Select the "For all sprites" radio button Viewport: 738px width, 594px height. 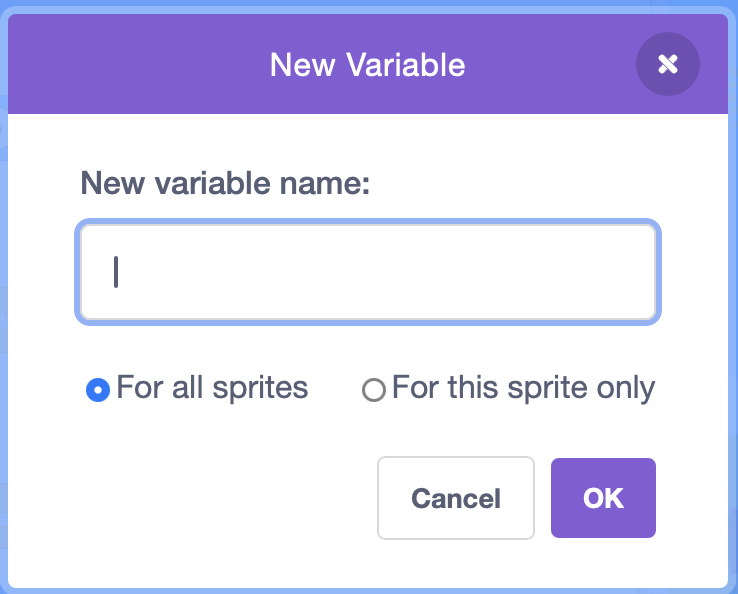(98, 389)
